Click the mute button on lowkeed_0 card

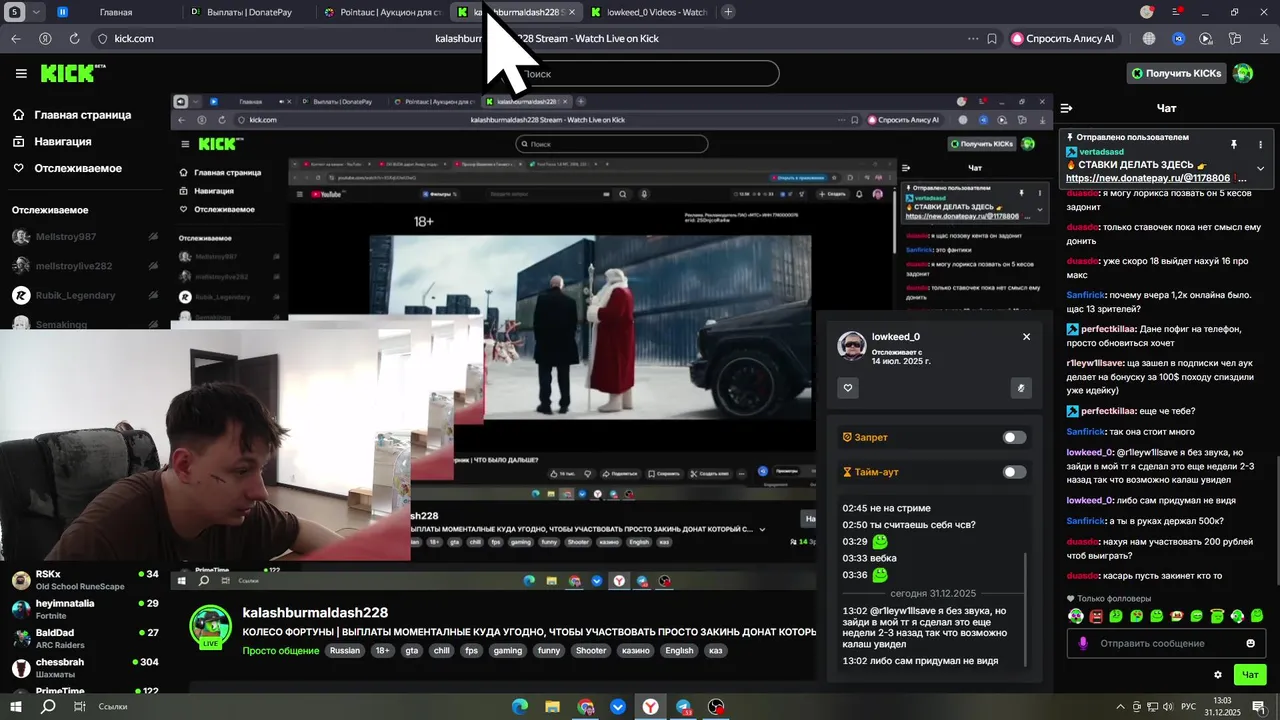tap(1021, 388)
